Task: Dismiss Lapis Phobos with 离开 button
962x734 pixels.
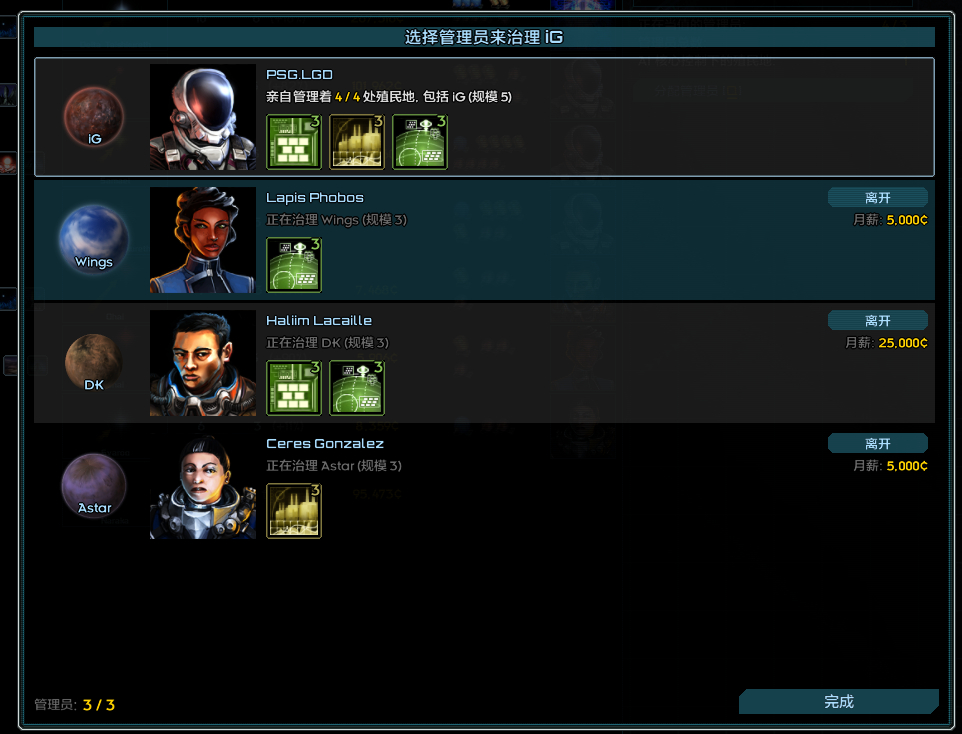Action: [x=877, y=198]
